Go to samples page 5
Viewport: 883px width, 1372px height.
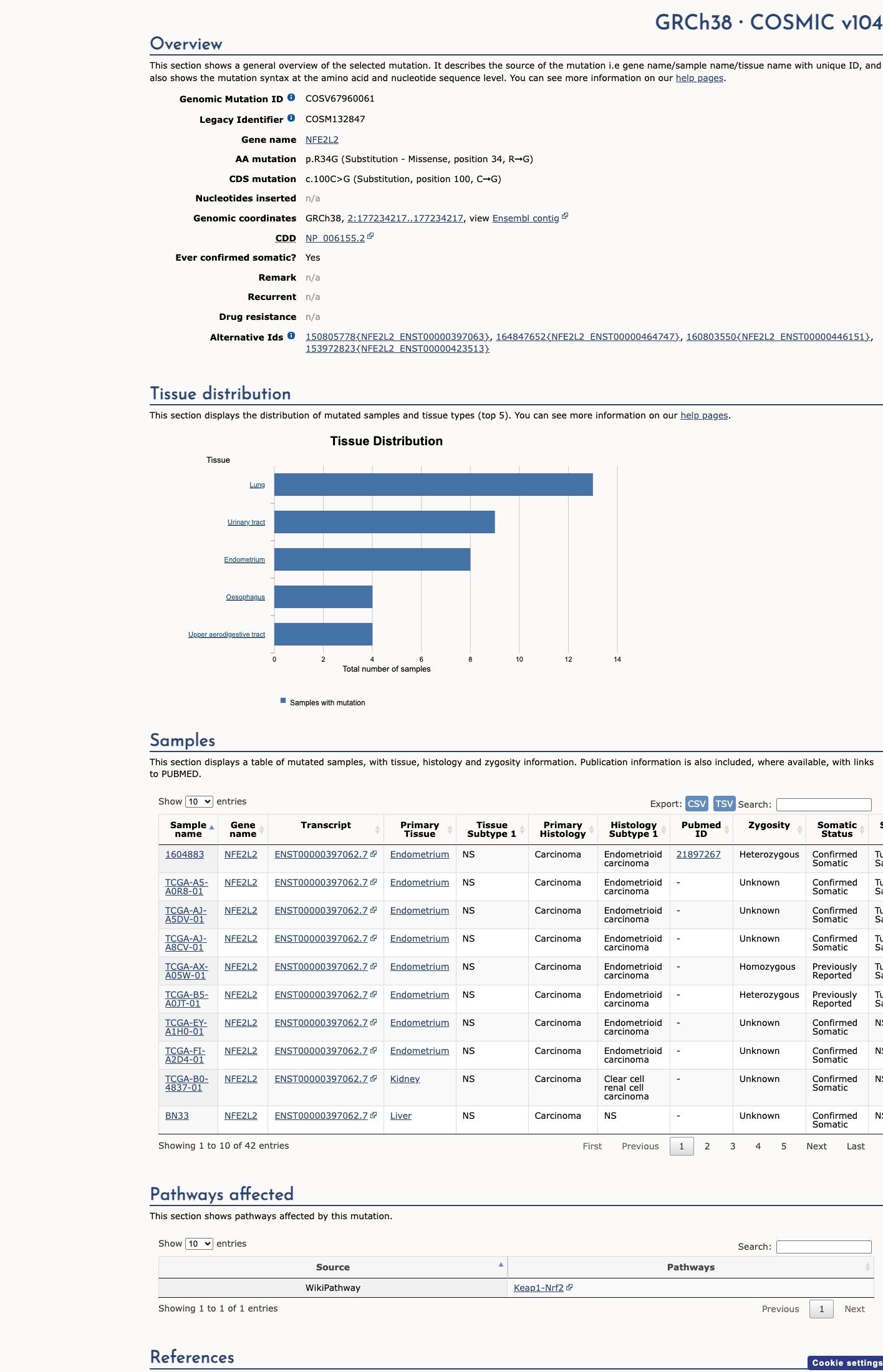point(784,1146)
